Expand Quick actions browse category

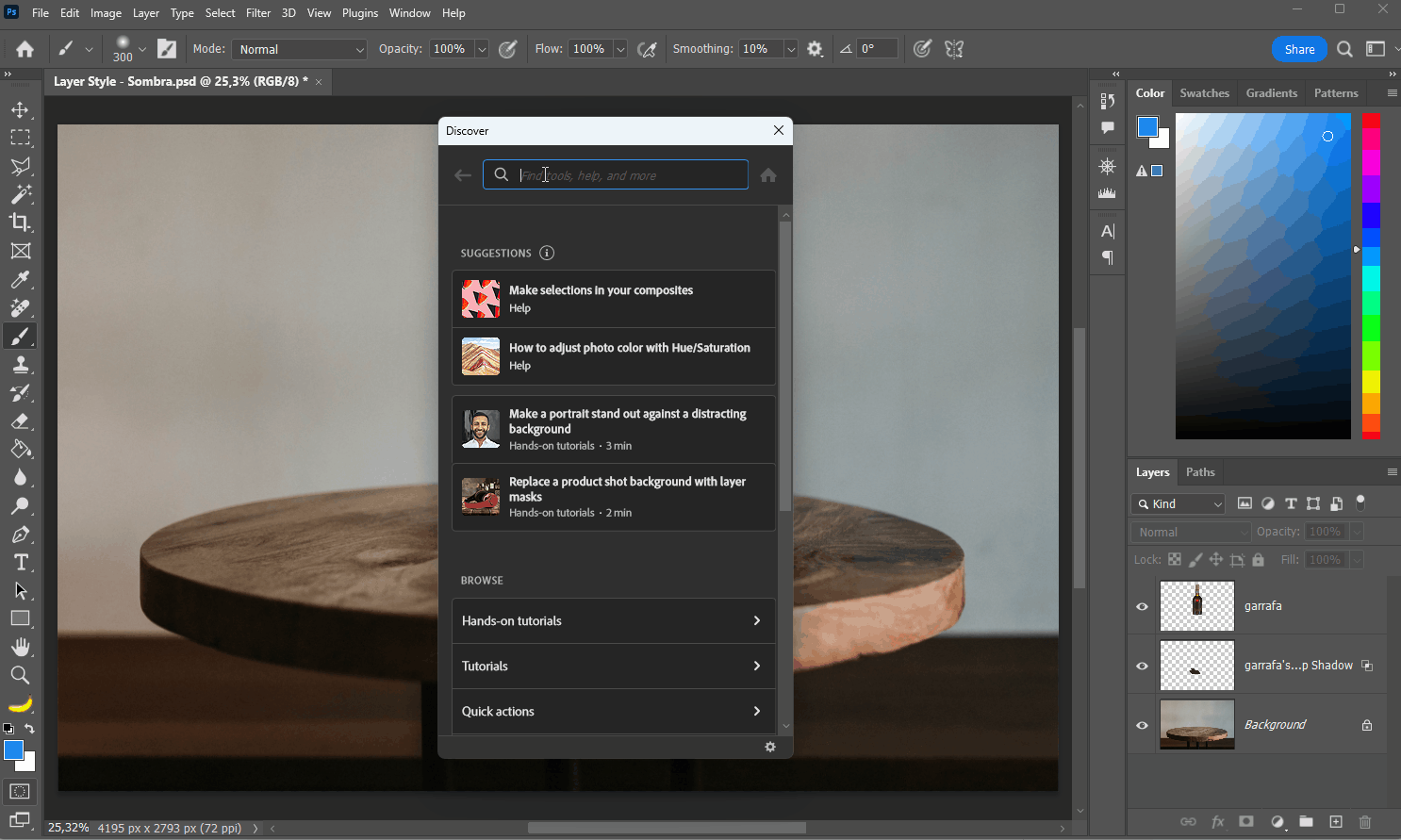[614, 712]
